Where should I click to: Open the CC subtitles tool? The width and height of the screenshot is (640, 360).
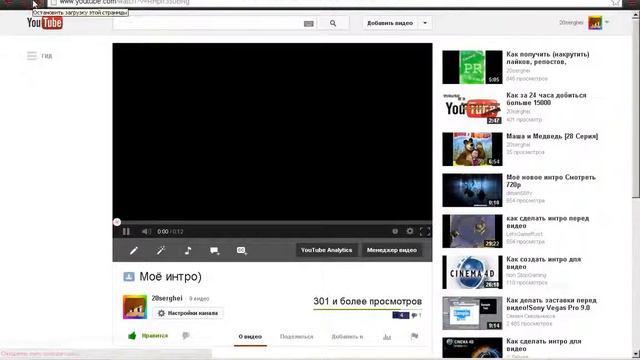pos(241,250)
